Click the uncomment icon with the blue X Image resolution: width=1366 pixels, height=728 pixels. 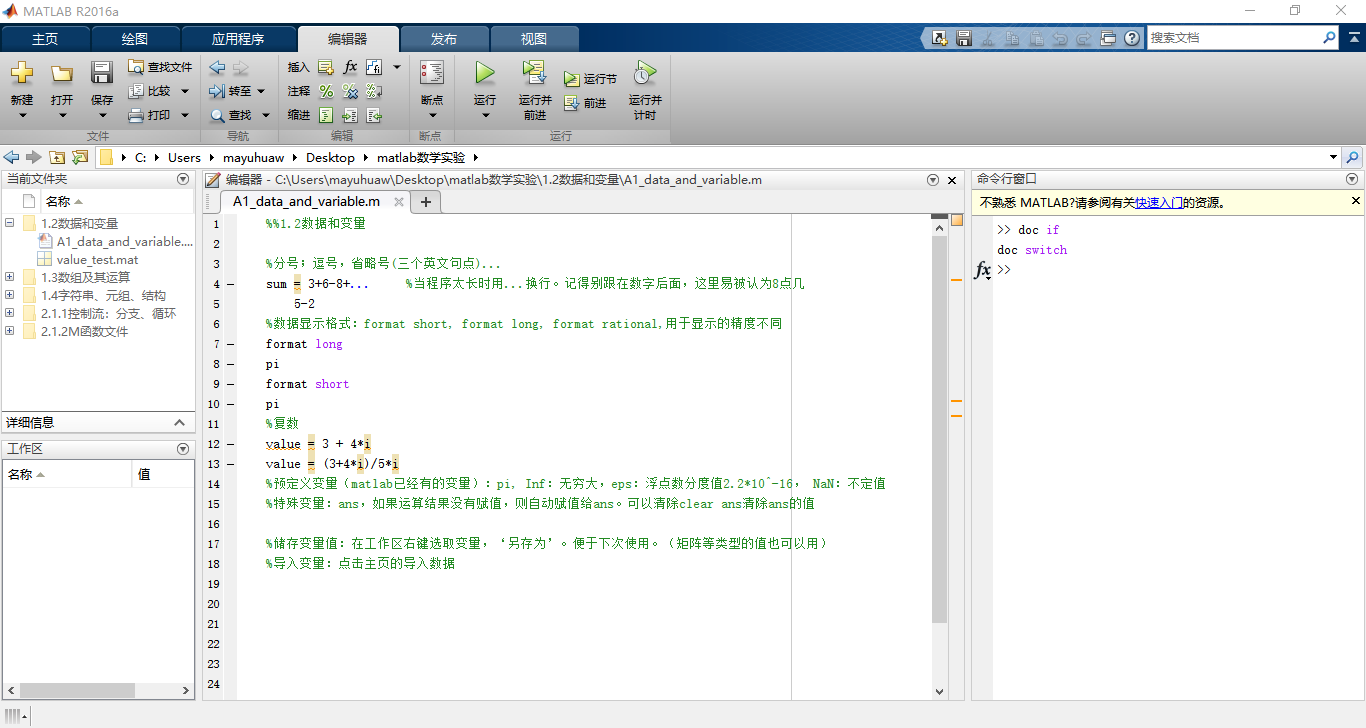(350, 91)
